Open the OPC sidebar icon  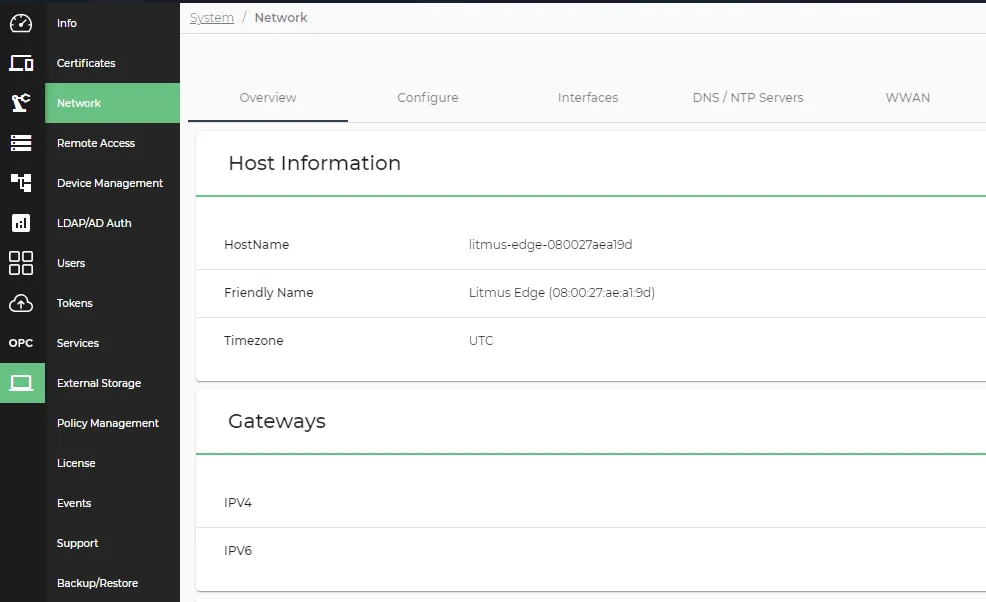pyautogui.click(x=21, y=343)
